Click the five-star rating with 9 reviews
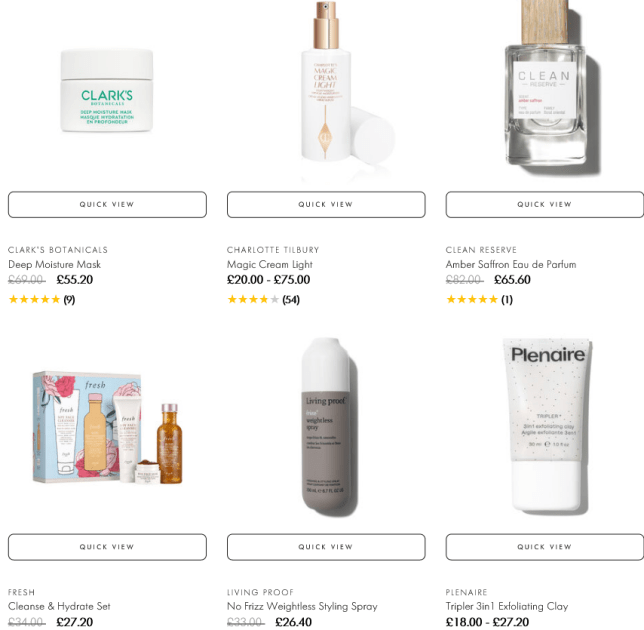 (42, 299)
